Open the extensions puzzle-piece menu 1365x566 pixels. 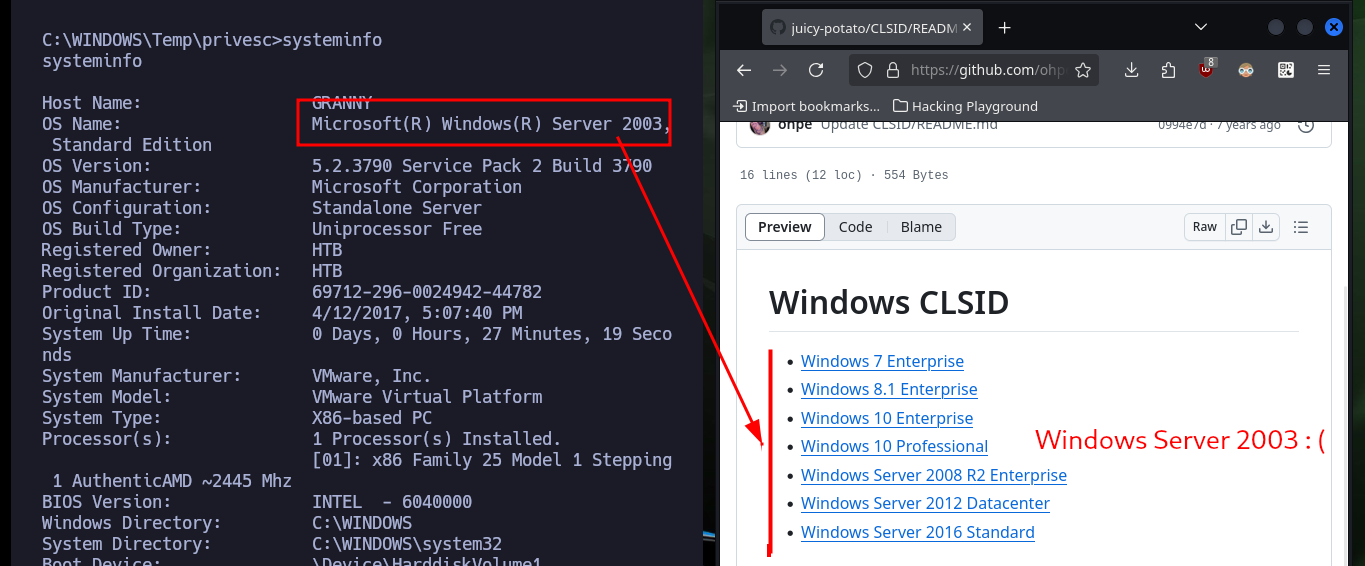(x=1168, y=70)
